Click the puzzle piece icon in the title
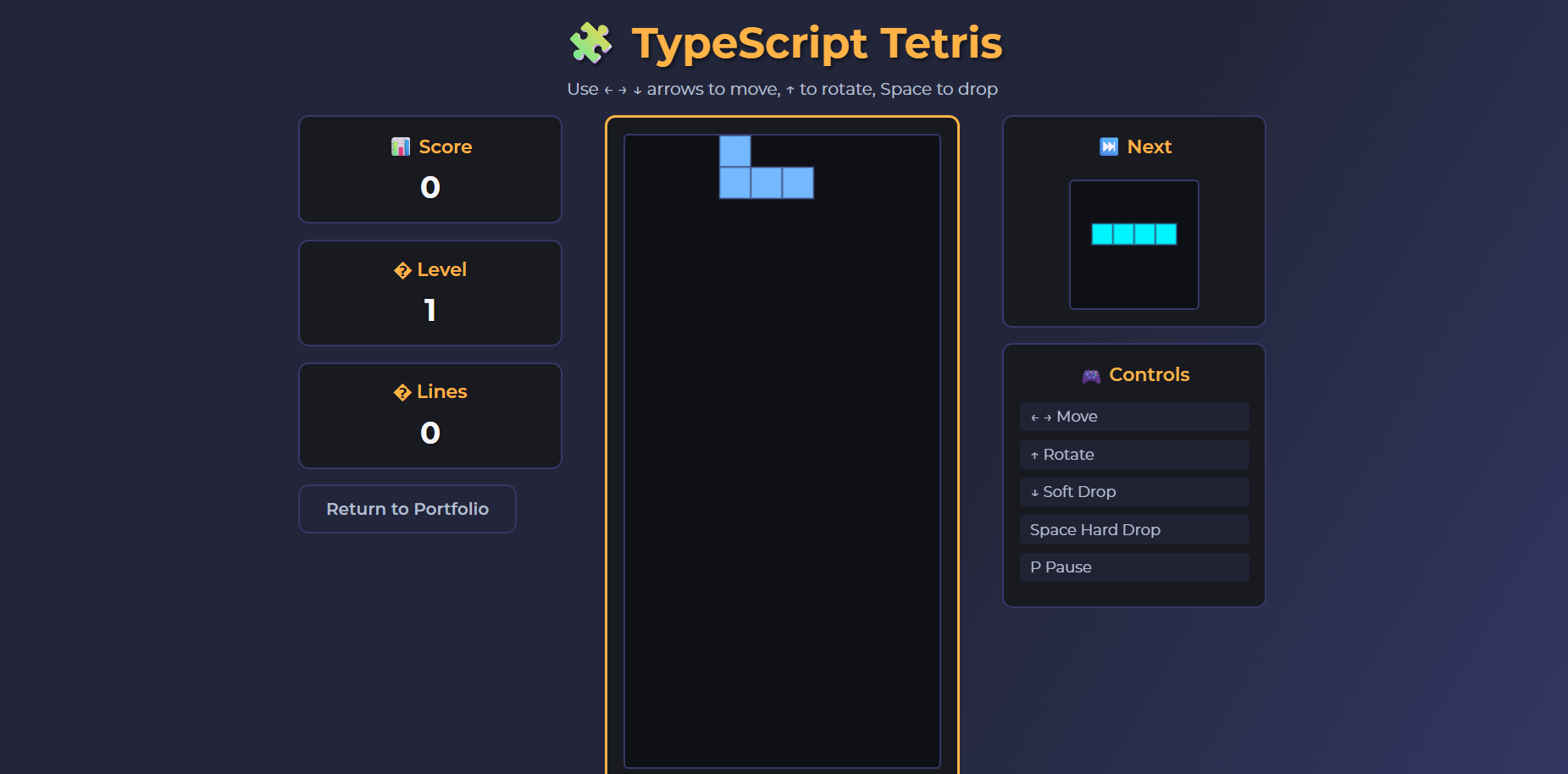The image size is (1568, 774). pyautogui.click(x=590, y=41)
